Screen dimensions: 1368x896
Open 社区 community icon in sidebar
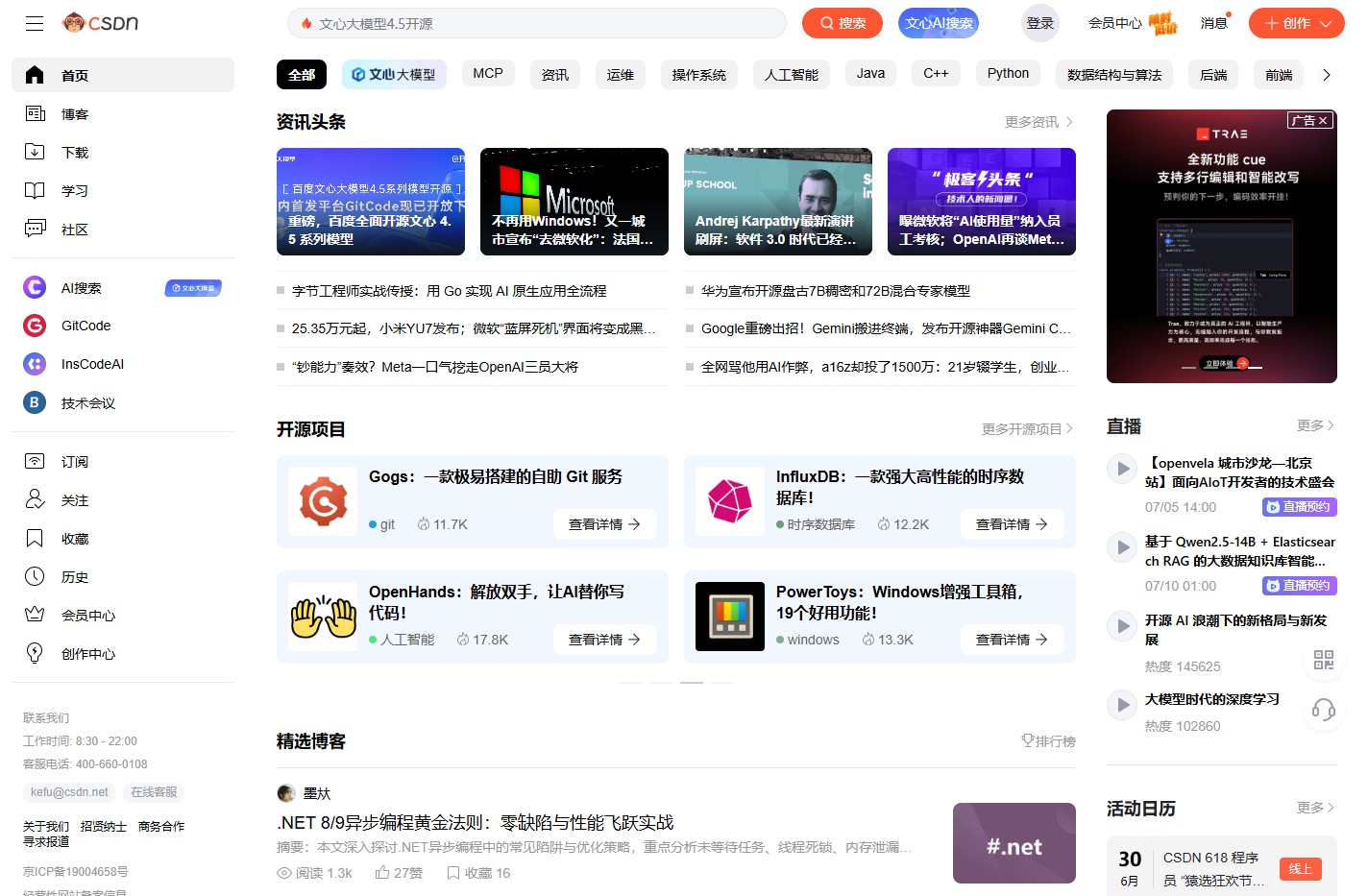tap(35, 229)
